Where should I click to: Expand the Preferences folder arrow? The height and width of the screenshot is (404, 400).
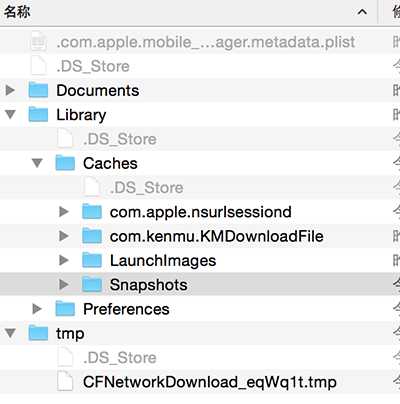[x=37, y=309]
